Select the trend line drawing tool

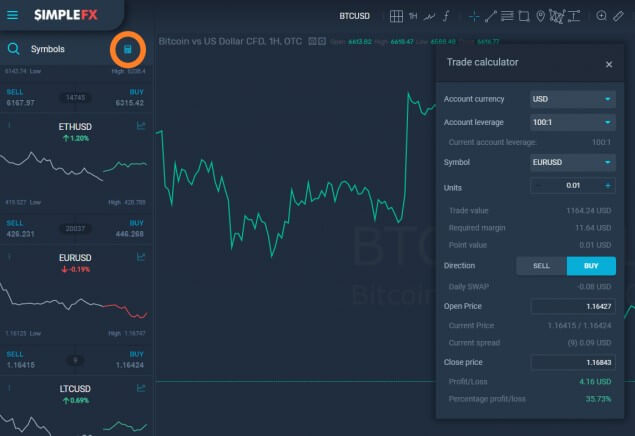[490, 16]
